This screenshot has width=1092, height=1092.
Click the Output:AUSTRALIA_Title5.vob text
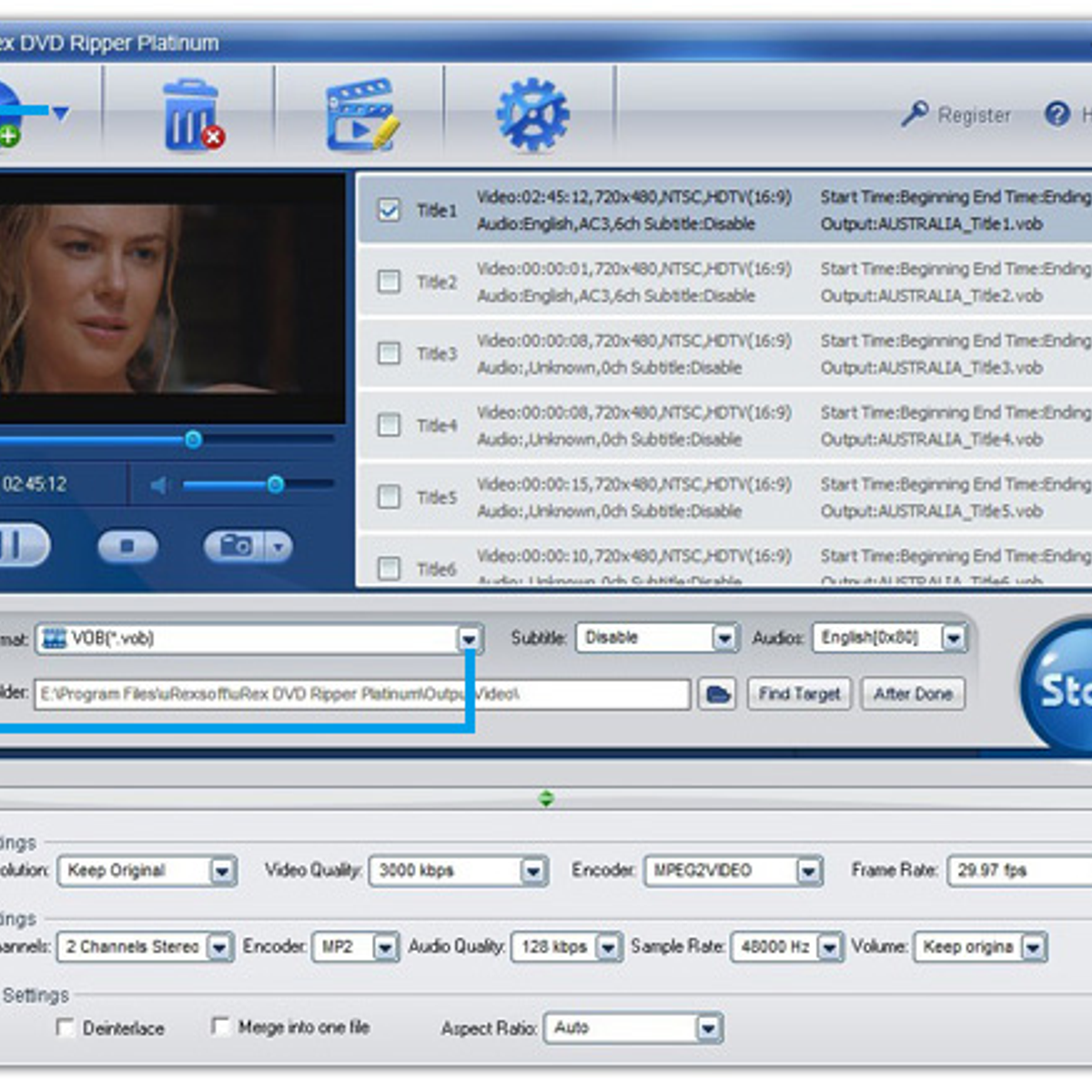click(932, 511)
